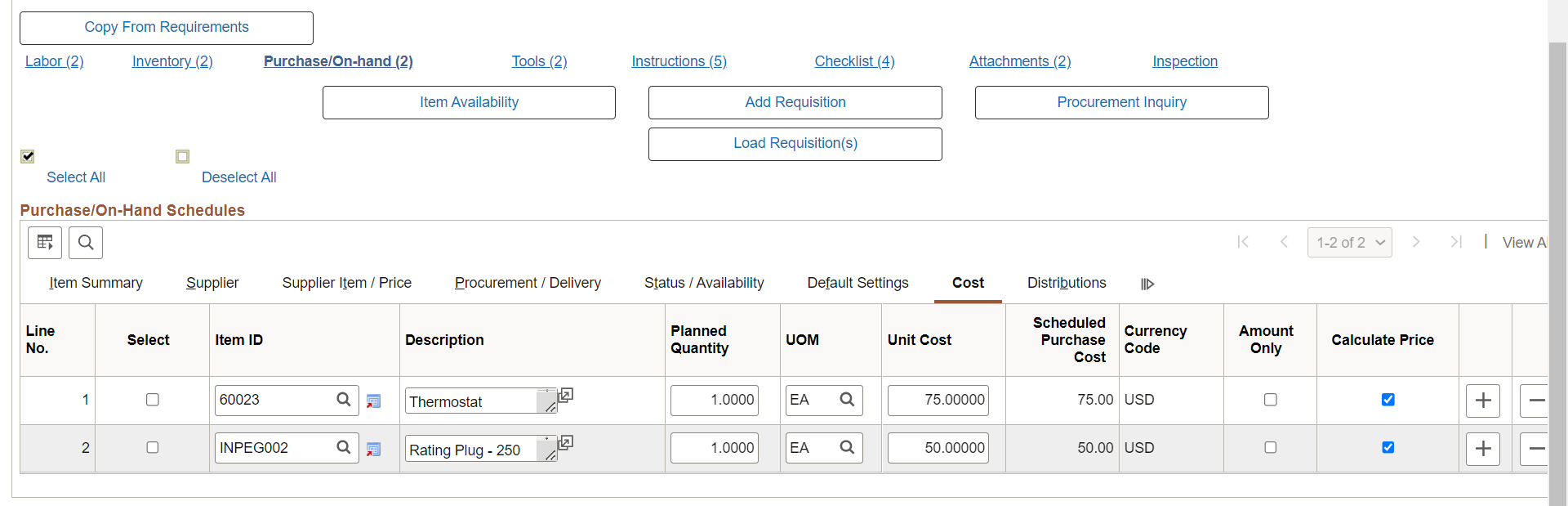Open the grid personalize icon

(45, 243)
